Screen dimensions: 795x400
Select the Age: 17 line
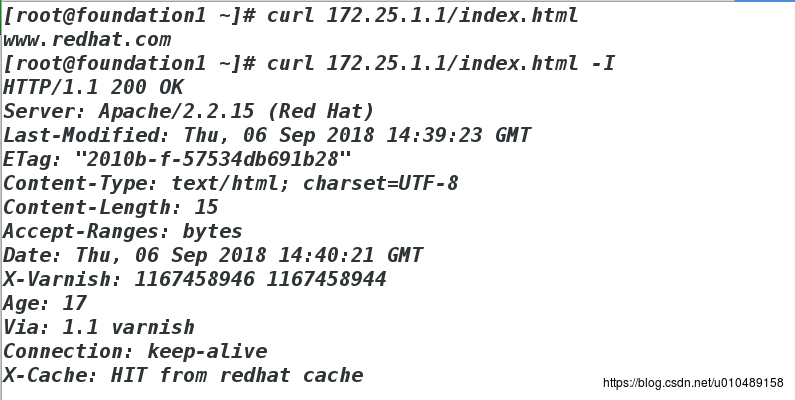click(x=45, y=303)
